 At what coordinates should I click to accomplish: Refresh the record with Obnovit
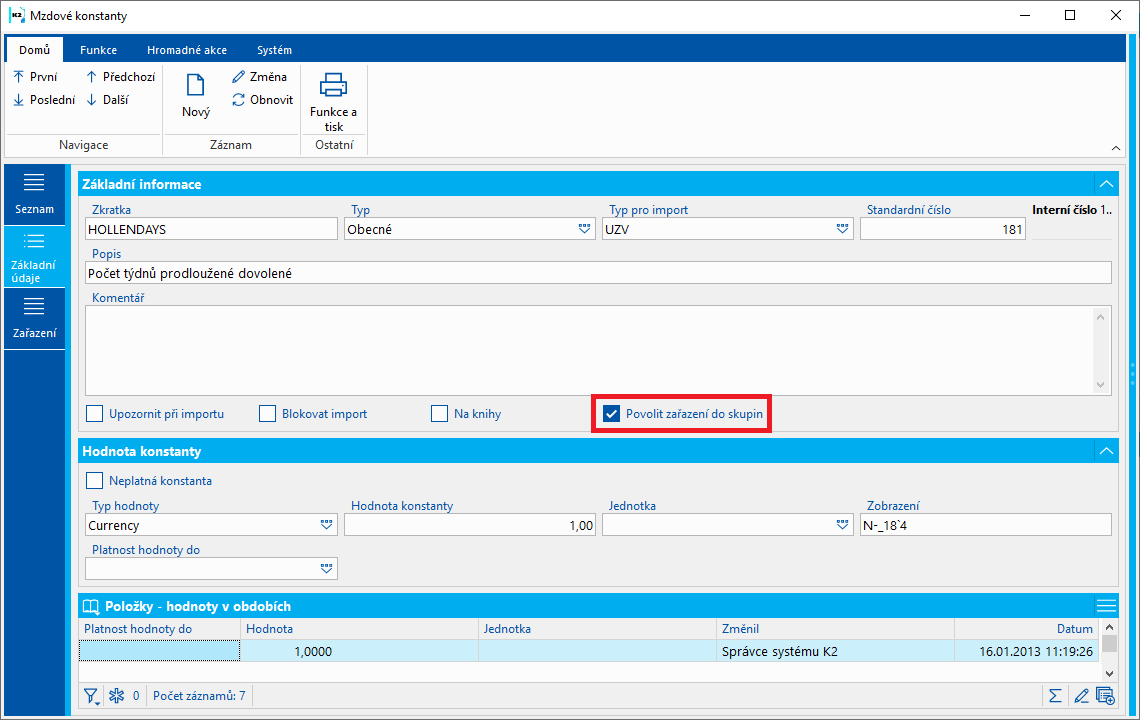262,100
